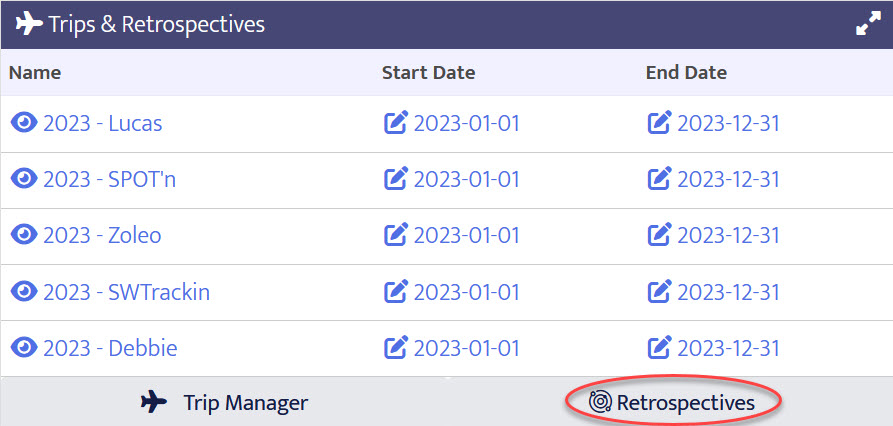Edit start date icon for SWTrackin trip

click(x=396, y=292)
